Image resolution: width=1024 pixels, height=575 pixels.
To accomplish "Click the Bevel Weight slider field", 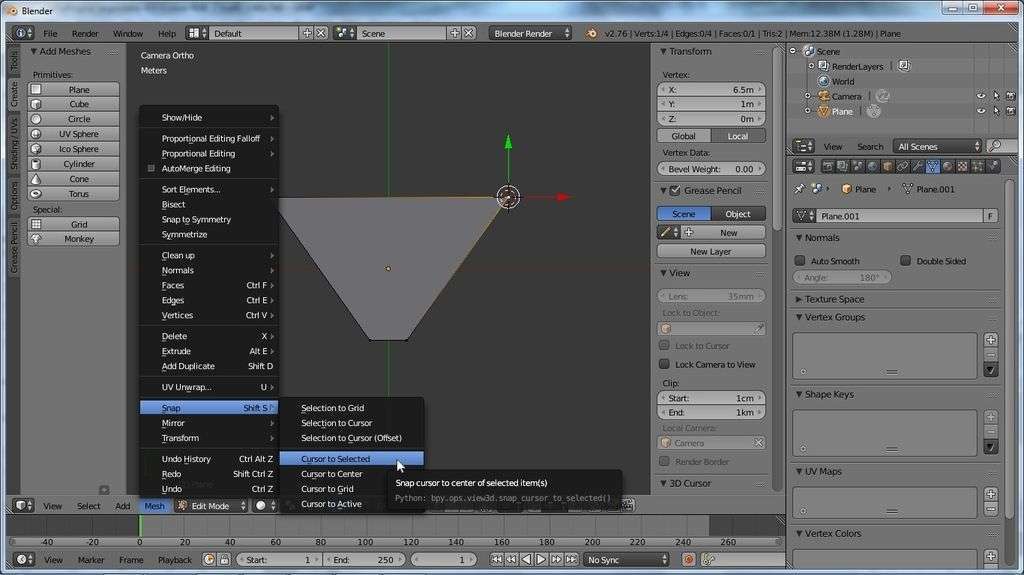I will (x=711, y=169).
